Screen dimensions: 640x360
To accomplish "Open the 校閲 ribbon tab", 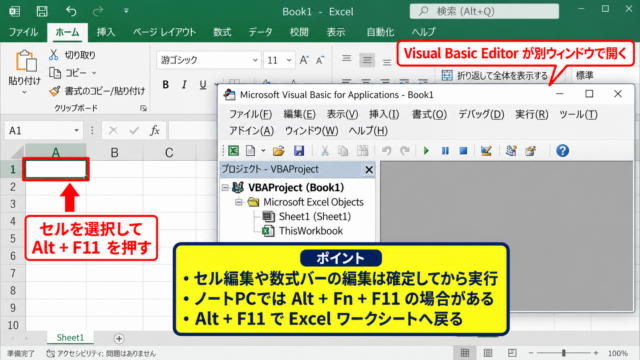I will [x=299, y=32].
